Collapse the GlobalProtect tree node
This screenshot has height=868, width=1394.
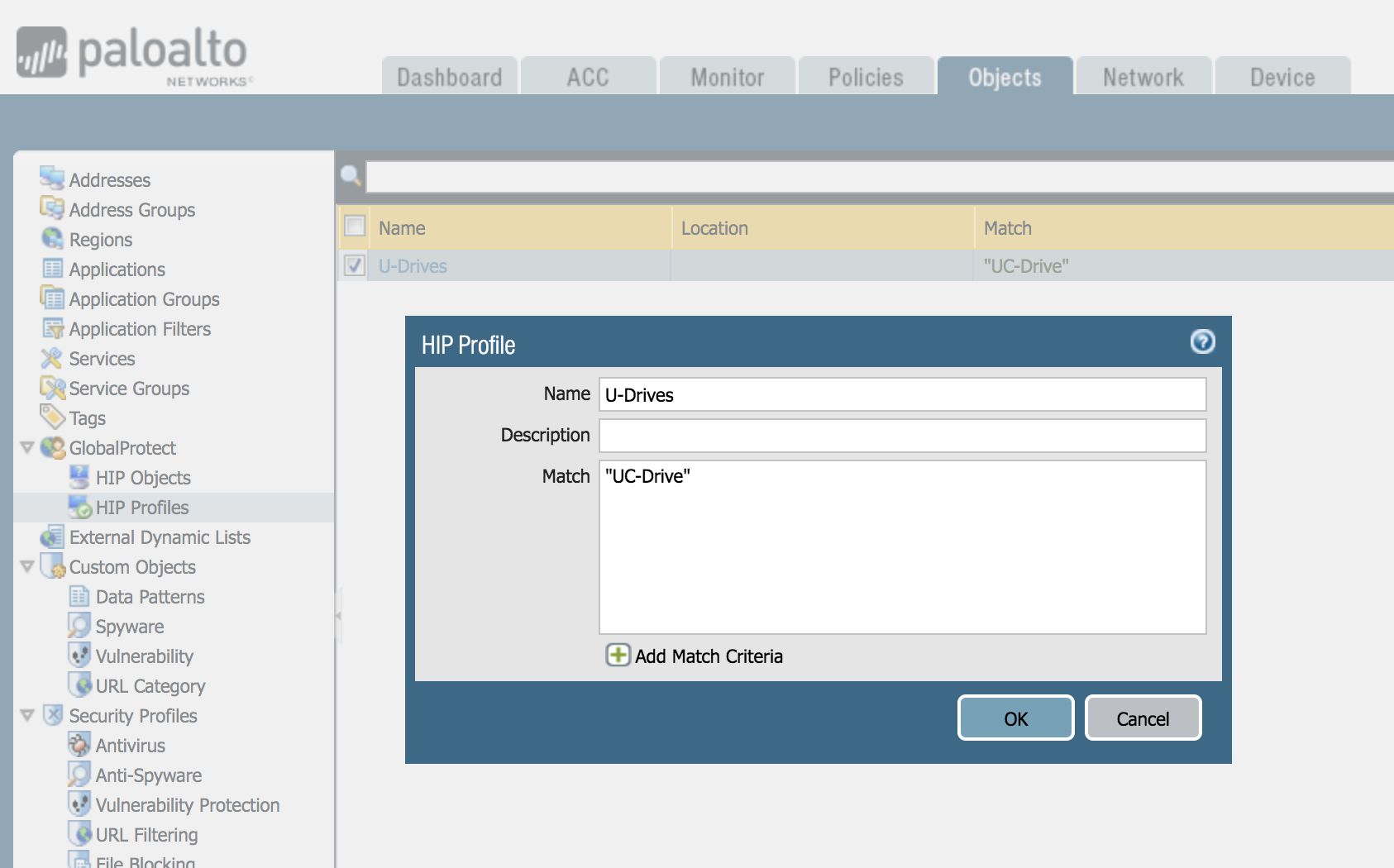click(27, 447)
